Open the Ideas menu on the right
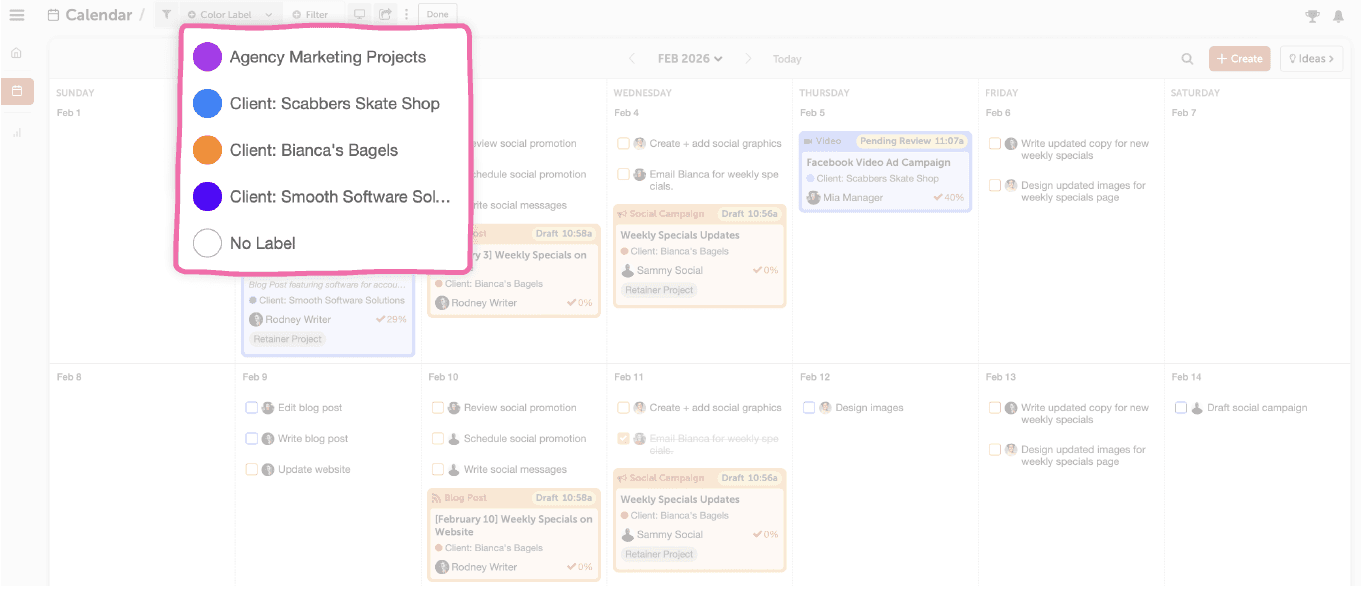 pos(1311,58)
